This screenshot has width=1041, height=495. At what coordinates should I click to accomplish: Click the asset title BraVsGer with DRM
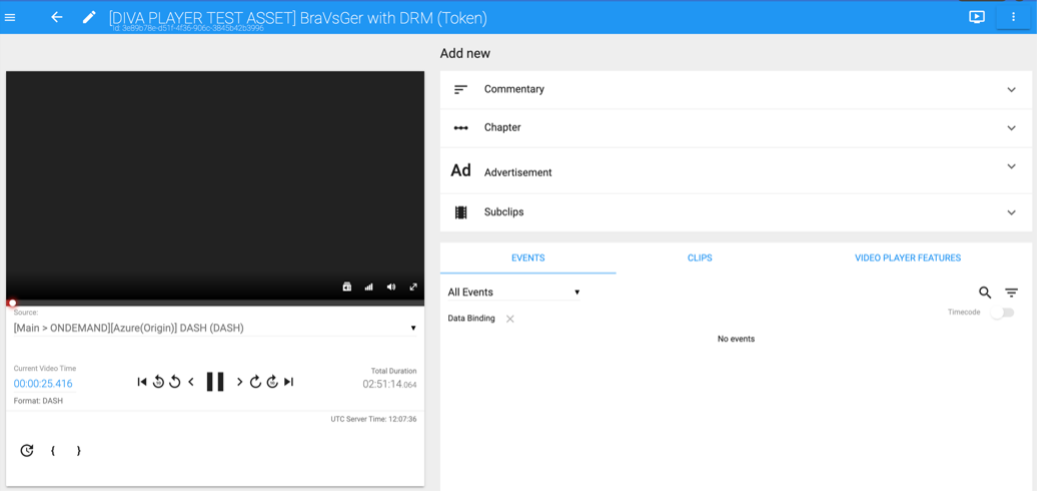click(298, 18)
